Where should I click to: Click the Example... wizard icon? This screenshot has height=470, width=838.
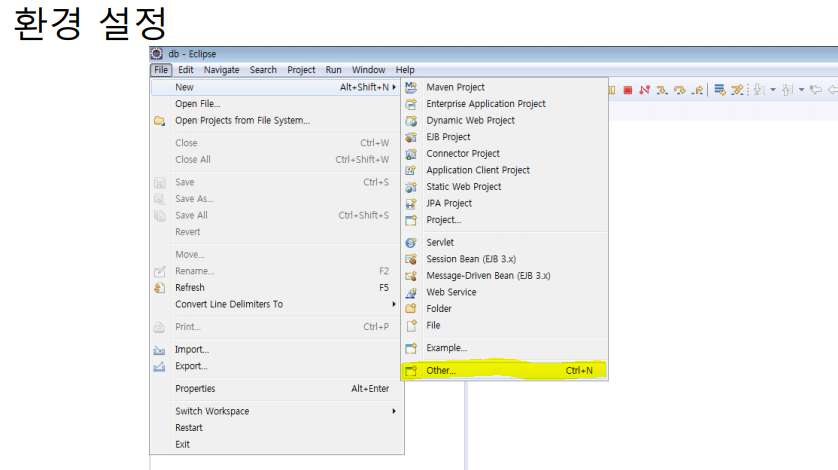pos(411,348)
